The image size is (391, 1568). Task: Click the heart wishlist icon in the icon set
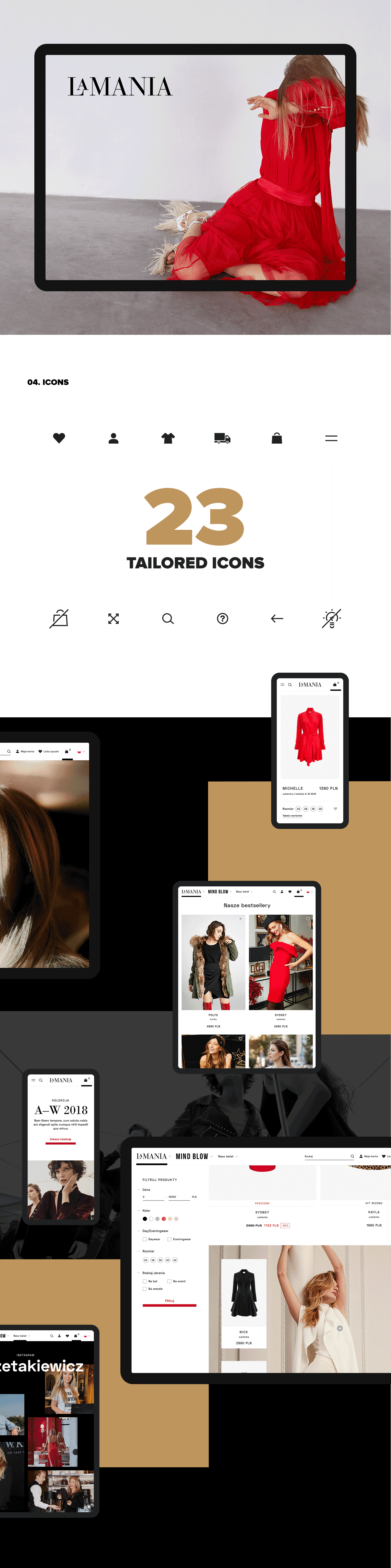pyautogui.click(x=59, y=438)
